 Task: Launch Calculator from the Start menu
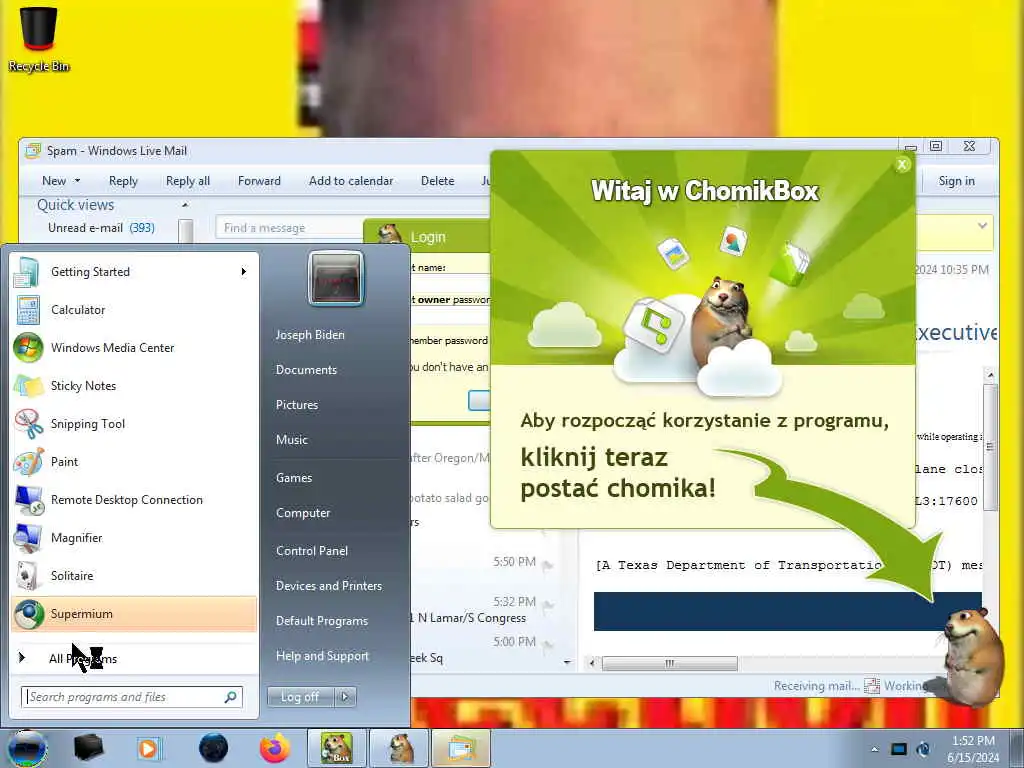[134, 310]
